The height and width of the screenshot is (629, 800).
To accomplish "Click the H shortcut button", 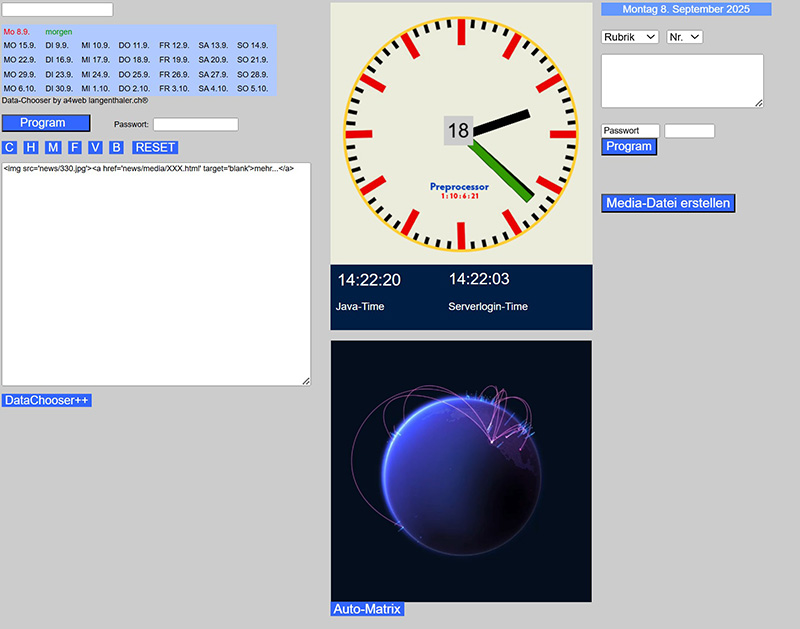I will pyautogui.click(x=31, y=147).
